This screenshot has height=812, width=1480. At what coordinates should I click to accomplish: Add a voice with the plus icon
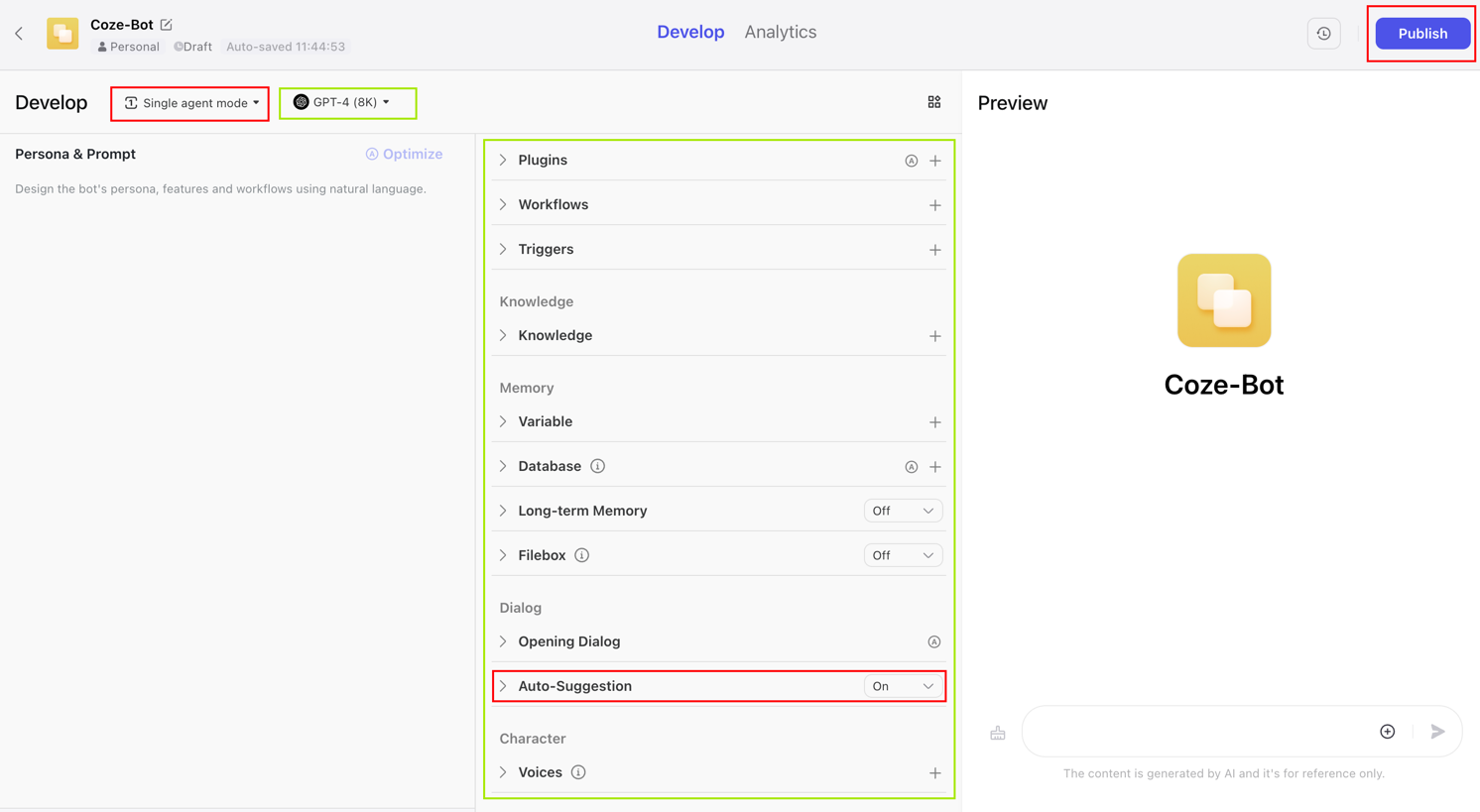coord(935,773)
